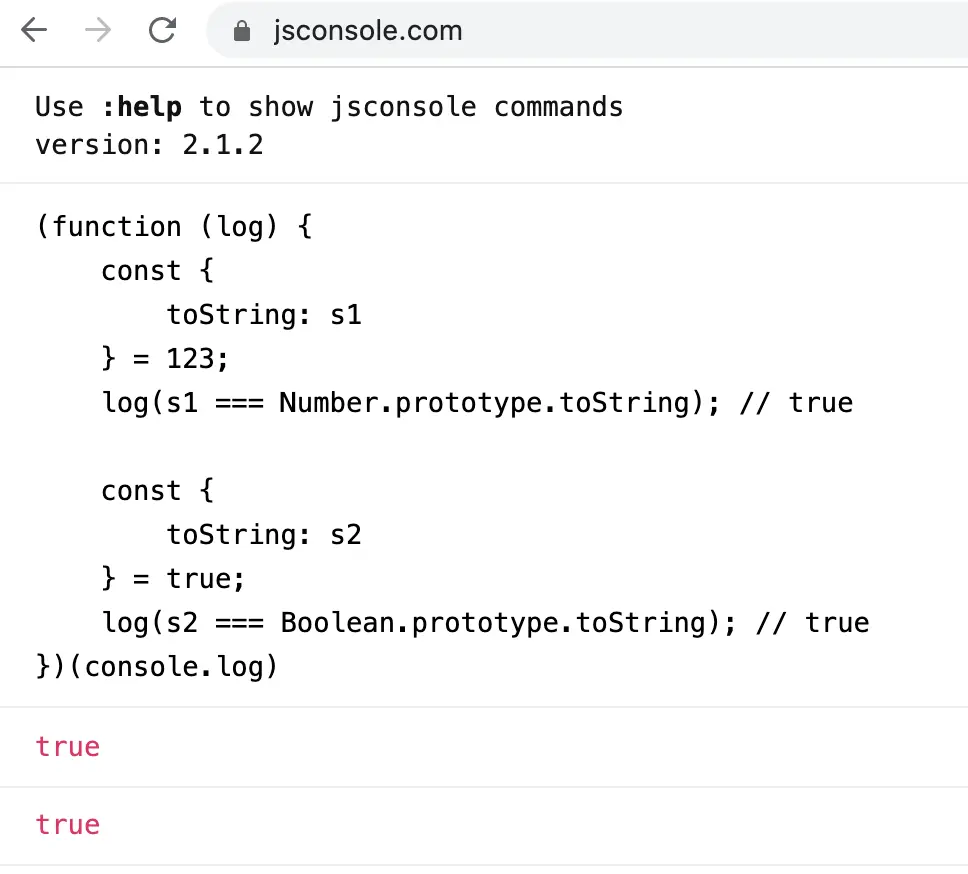Click the padlock site security icon
968x874 pixels.
tap(241, 30)
